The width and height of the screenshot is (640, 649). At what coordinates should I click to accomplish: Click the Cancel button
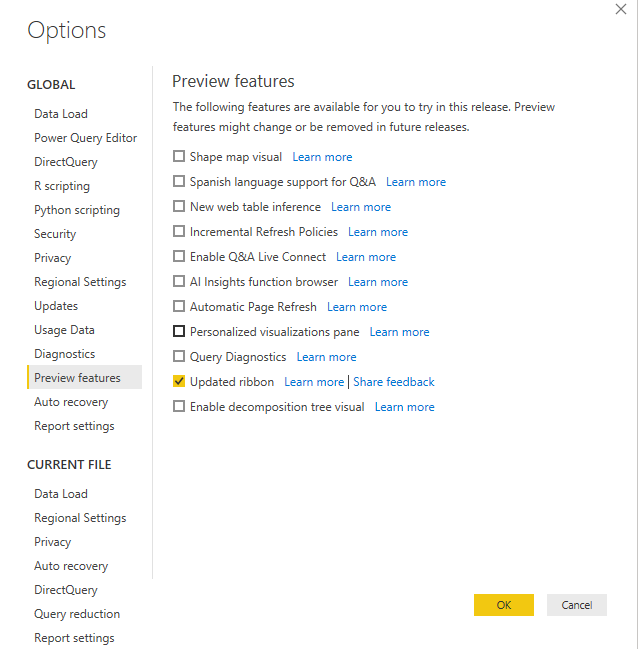(577, 605)
